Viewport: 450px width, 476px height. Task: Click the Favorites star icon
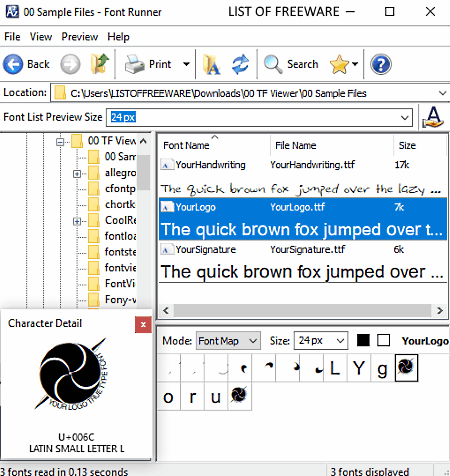click(x=339, y=64)
